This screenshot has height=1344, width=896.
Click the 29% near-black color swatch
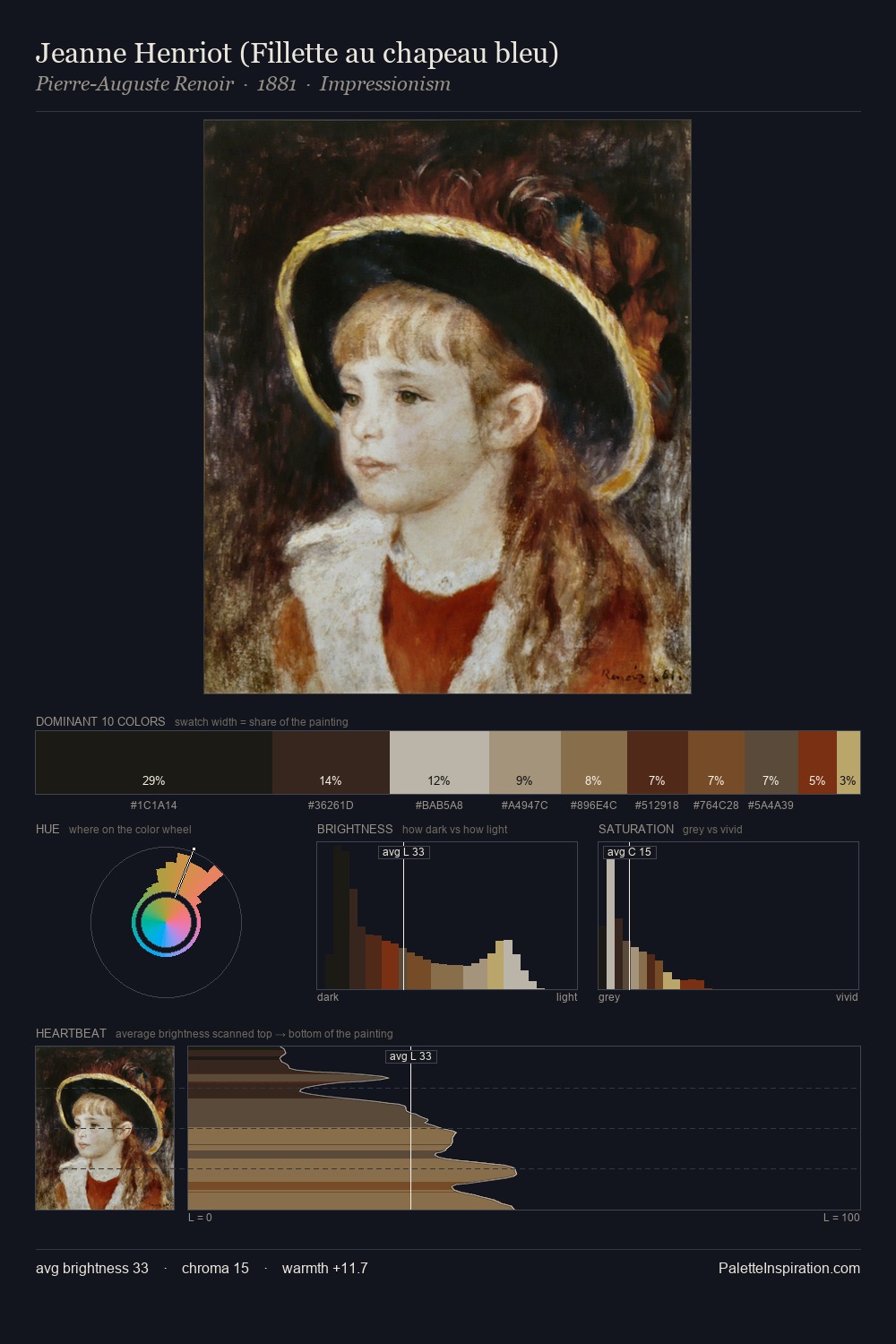154,762
